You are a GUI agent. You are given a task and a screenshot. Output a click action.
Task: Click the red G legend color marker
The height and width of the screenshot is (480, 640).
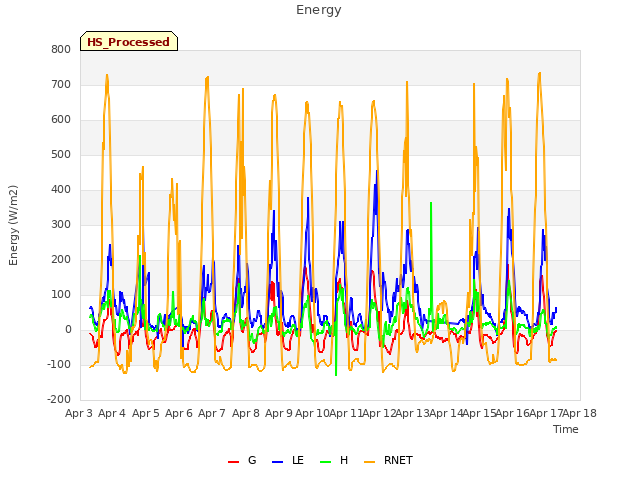[x=233, y=462]
